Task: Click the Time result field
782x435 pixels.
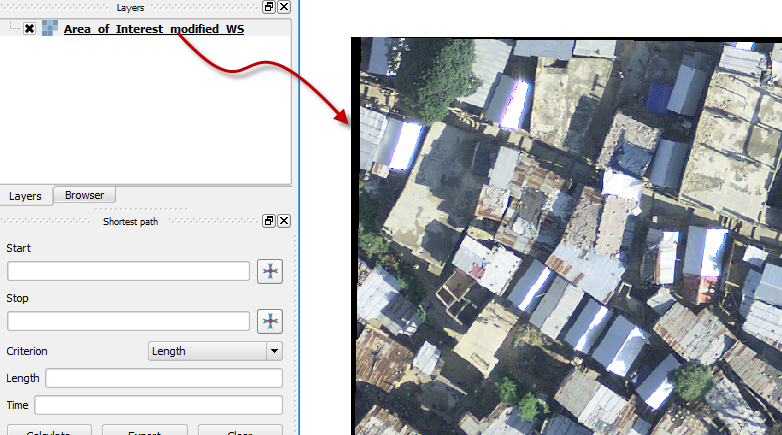Action: click(x=158, y=405)
